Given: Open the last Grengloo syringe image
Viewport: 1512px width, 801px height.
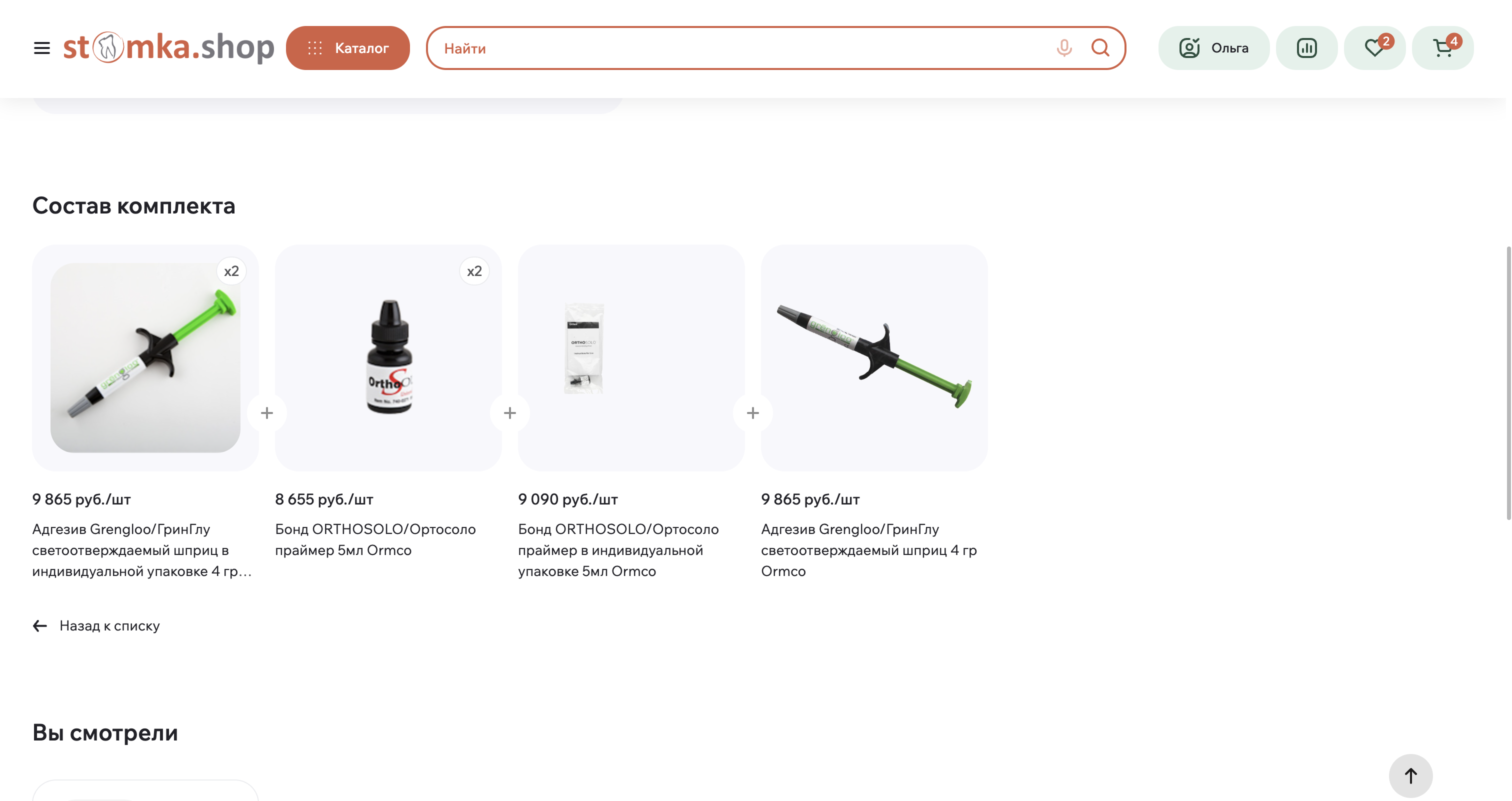Looking at the screenshot, I should (x=874, y=358).
